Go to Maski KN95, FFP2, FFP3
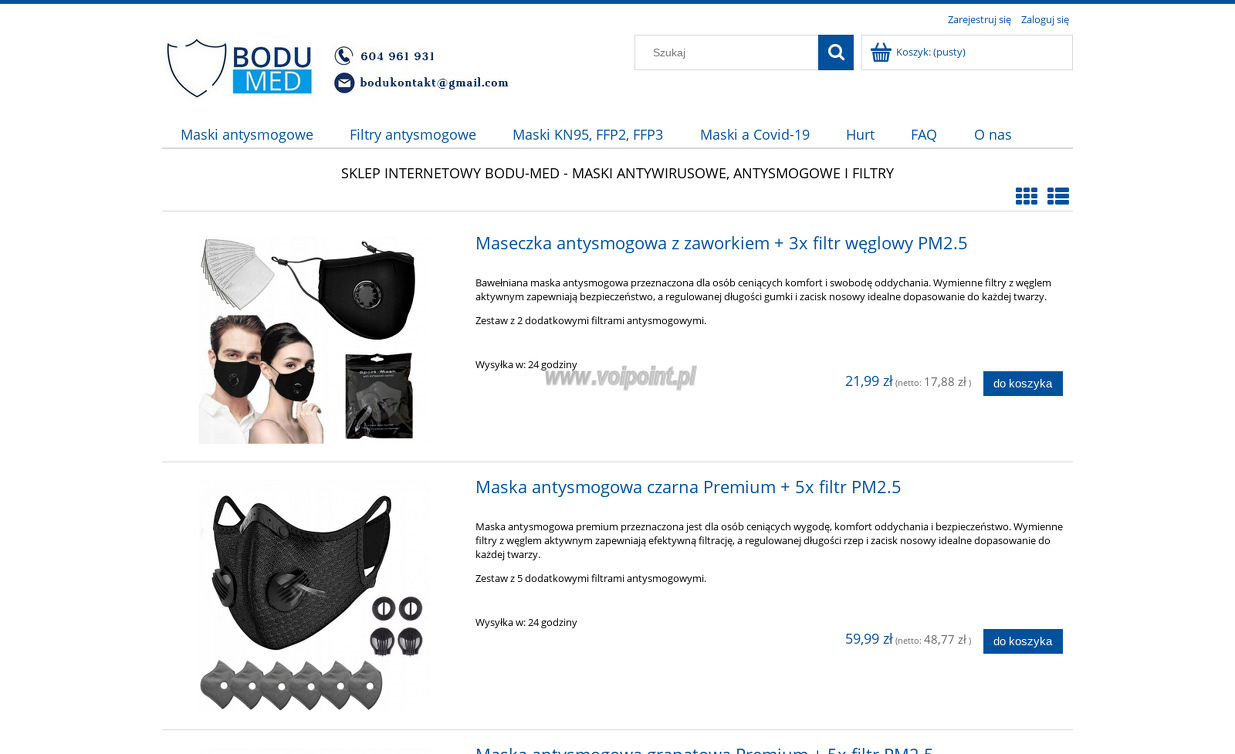The image size is (1235, 754). pos(588,134)
